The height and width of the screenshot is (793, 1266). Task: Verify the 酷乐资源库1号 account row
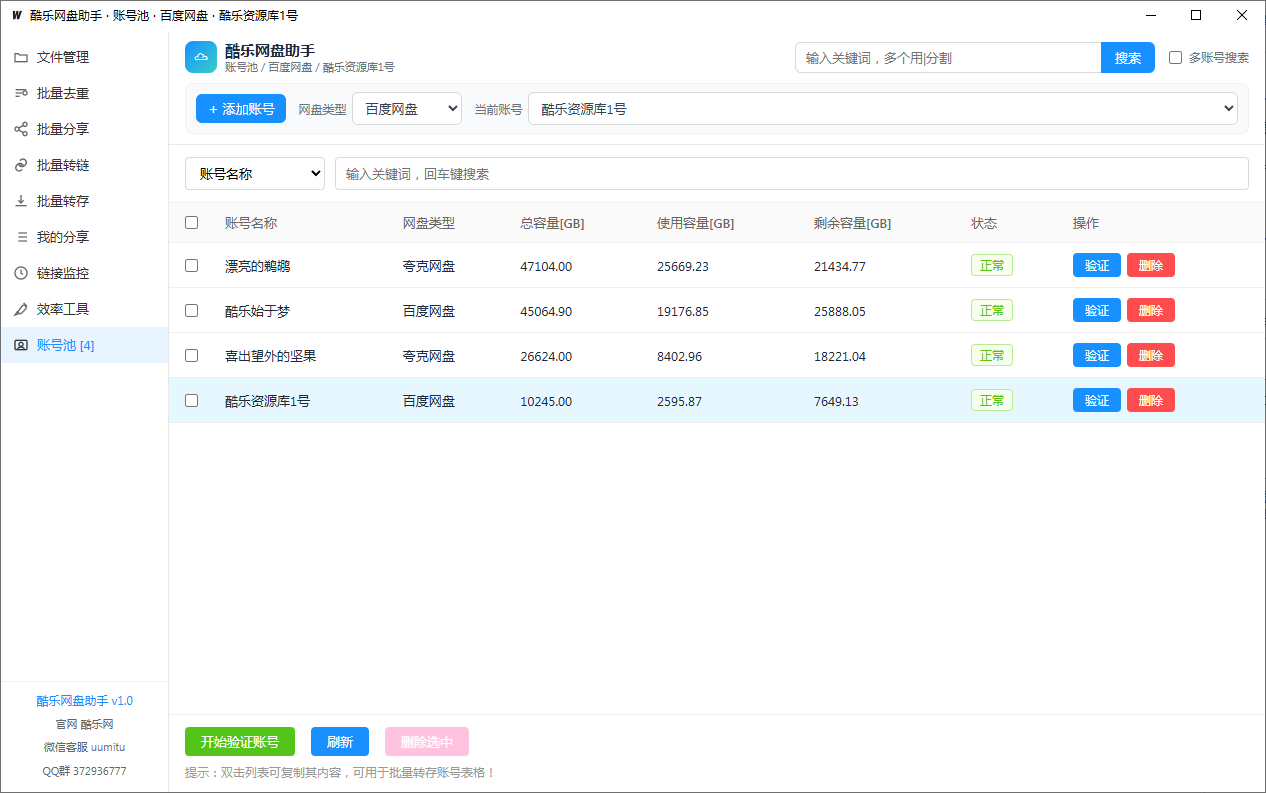[1097, 400]
